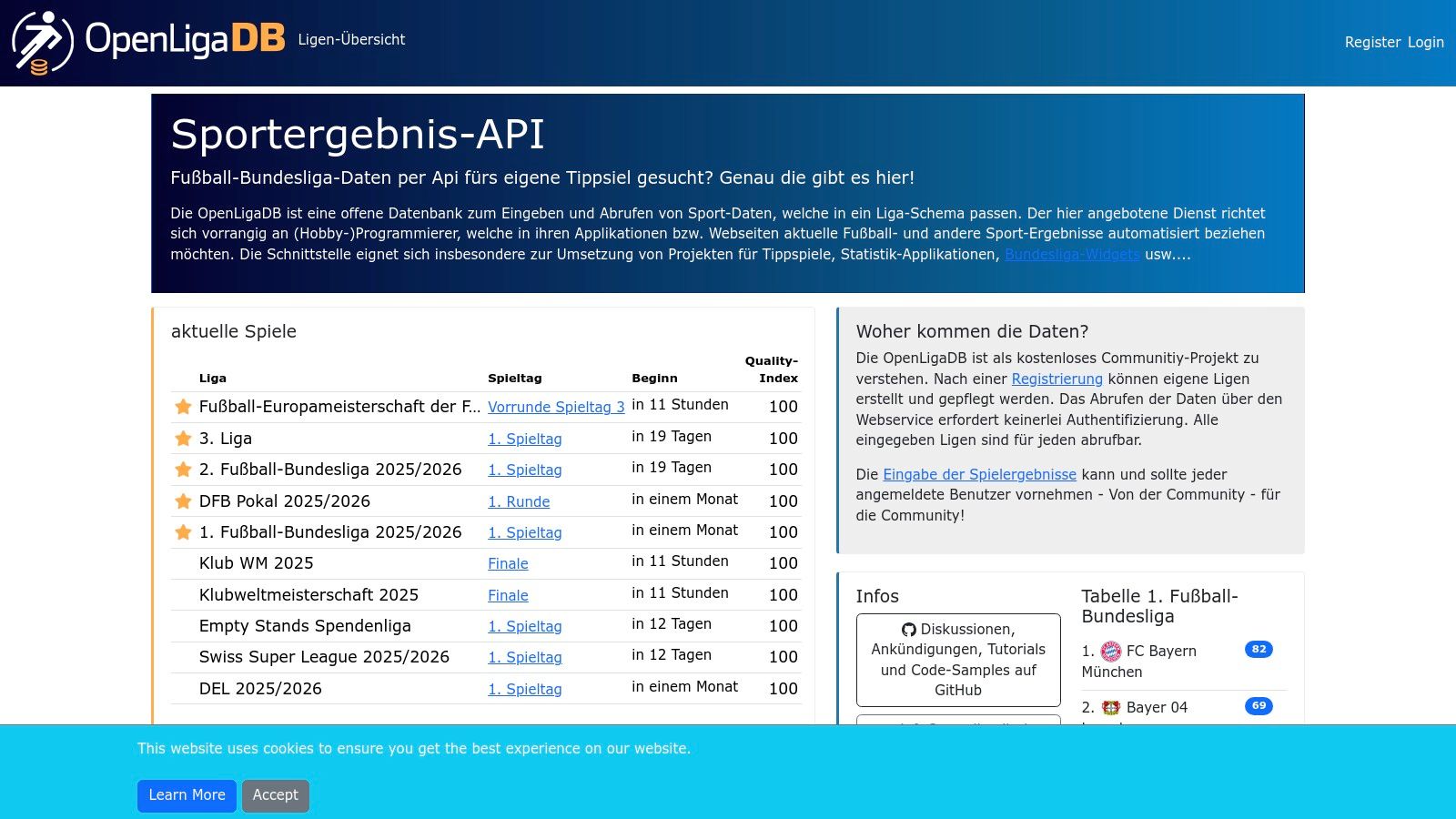
Task: Open Finale link for Klubweltmeisterschaft 2025
Action: click(x=508, y=596)
